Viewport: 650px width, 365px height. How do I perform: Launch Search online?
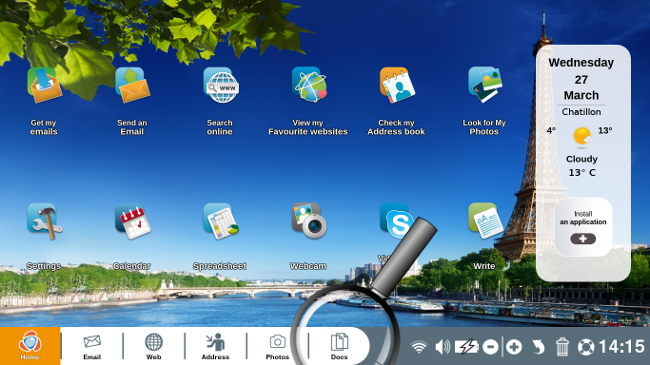(221, 85)
